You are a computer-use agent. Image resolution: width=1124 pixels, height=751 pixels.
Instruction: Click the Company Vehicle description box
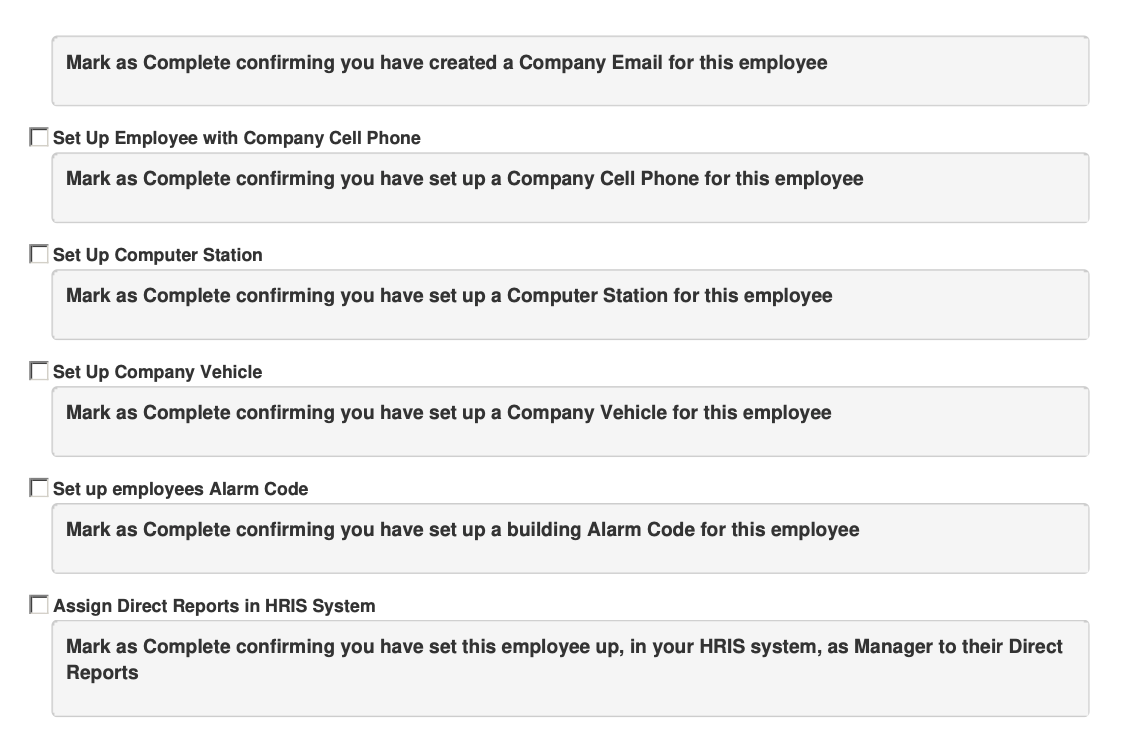571,421
